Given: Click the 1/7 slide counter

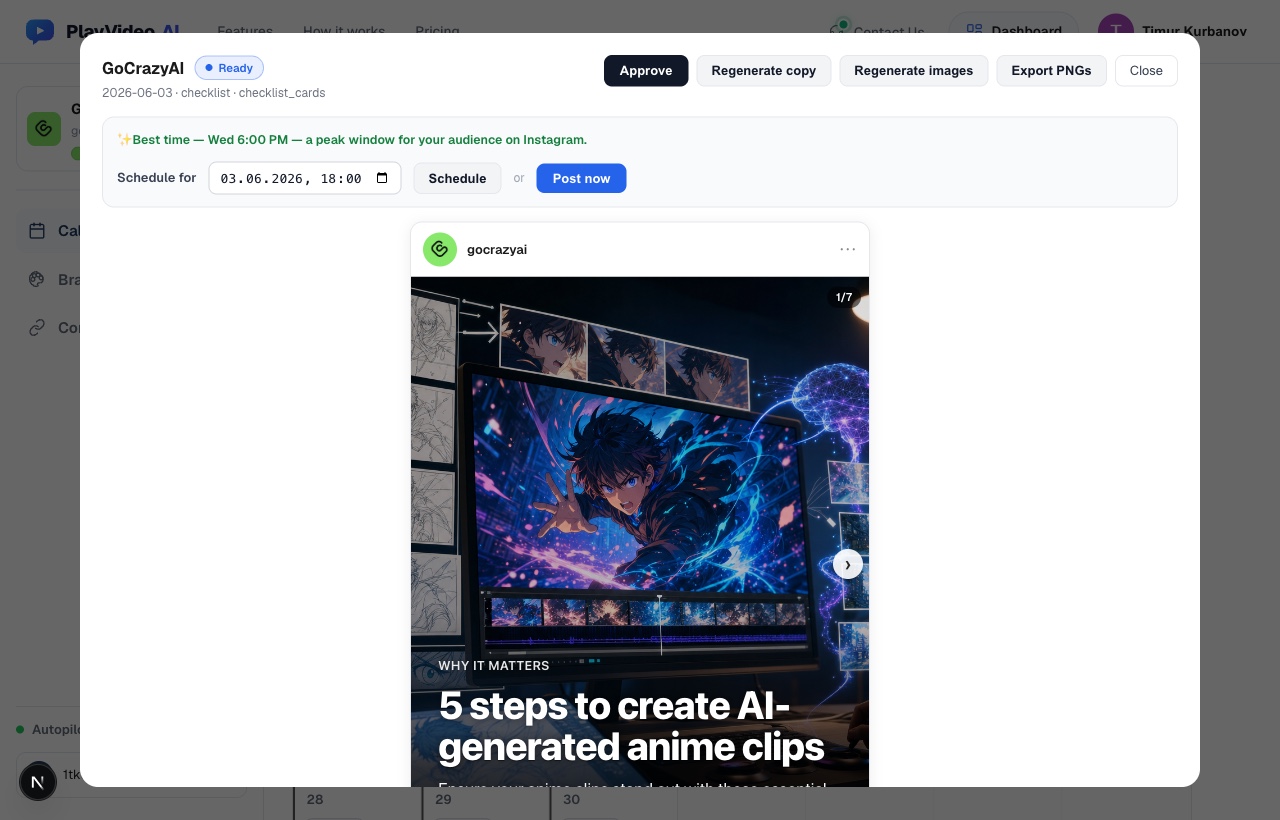Looking at the screenshot, I should click(844, 297).
